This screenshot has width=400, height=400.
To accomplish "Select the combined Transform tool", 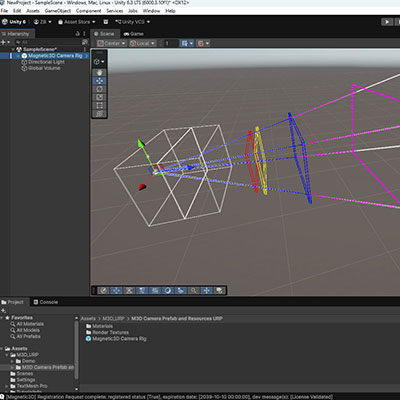I will [x=99, y=114].
